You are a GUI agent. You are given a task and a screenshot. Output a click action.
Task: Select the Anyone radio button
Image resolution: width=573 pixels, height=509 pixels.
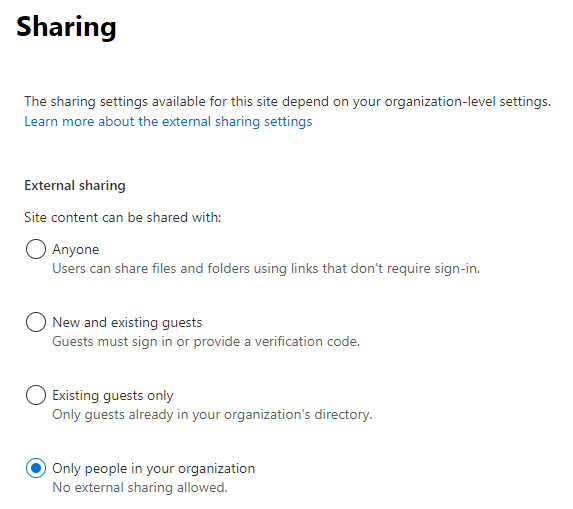(36, 249)
